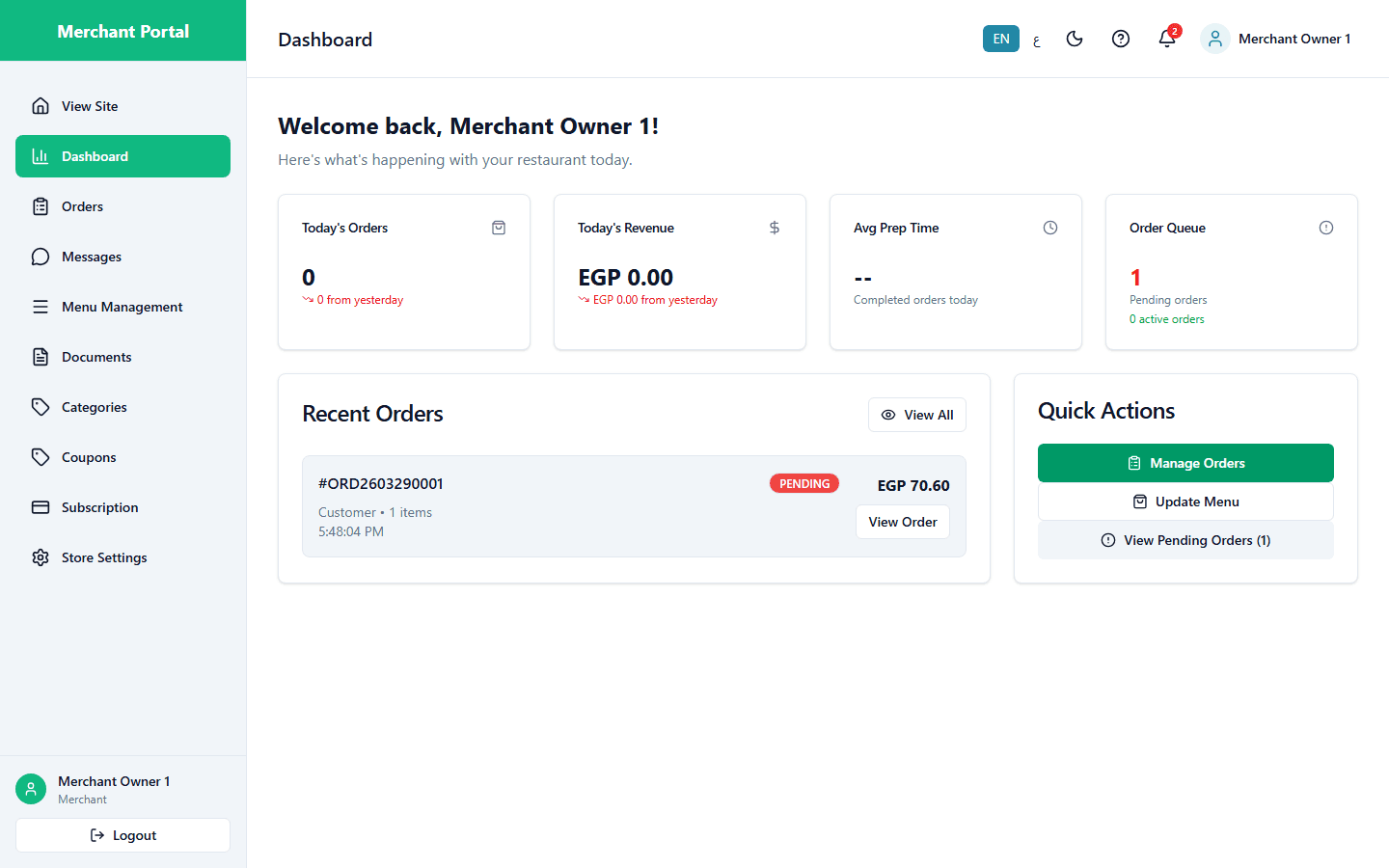Click the EGP 70.60 order amount

click(x=913, y=485)
